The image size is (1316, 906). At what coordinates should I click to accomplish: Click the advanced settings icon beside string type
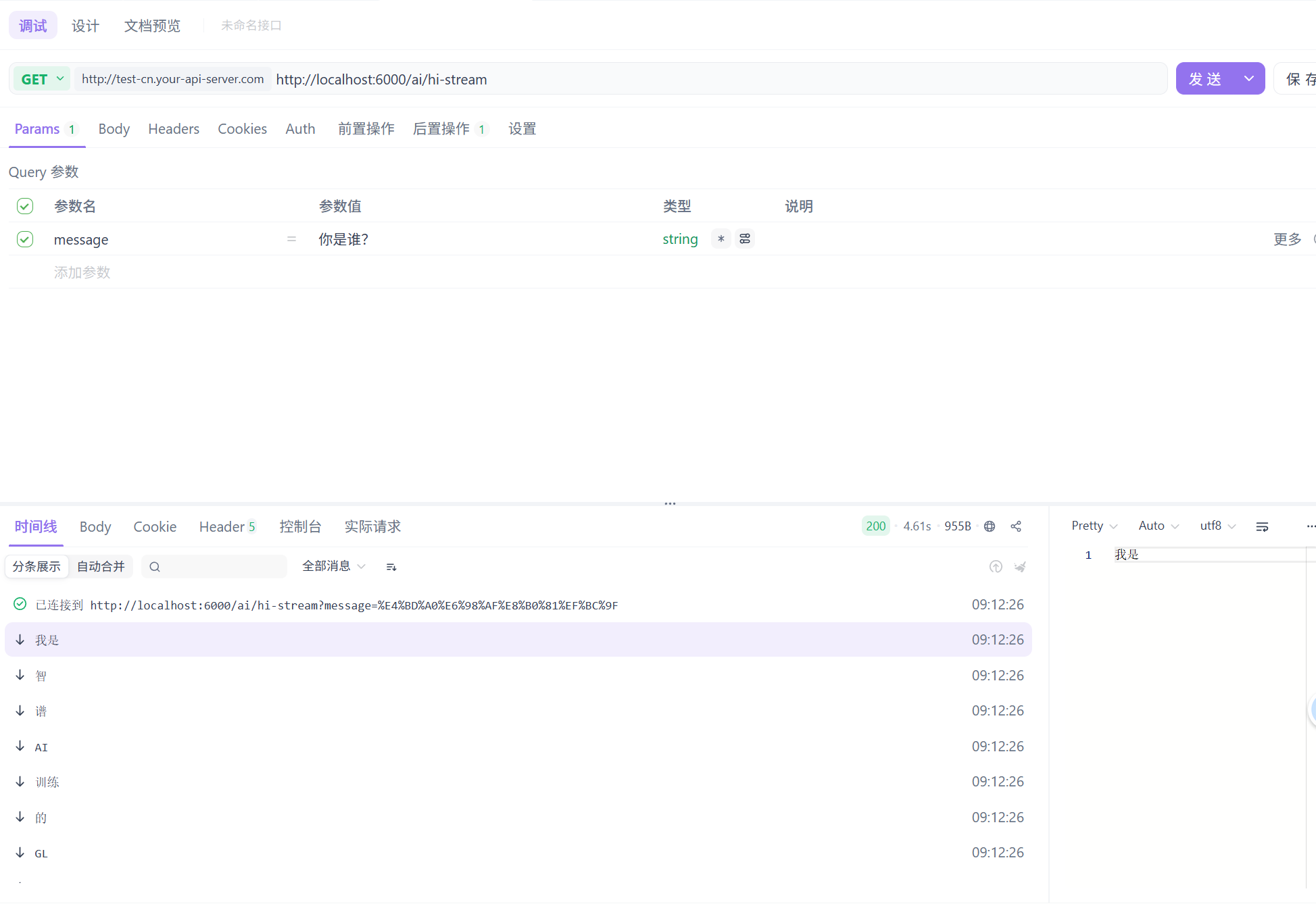pos(745,239)
